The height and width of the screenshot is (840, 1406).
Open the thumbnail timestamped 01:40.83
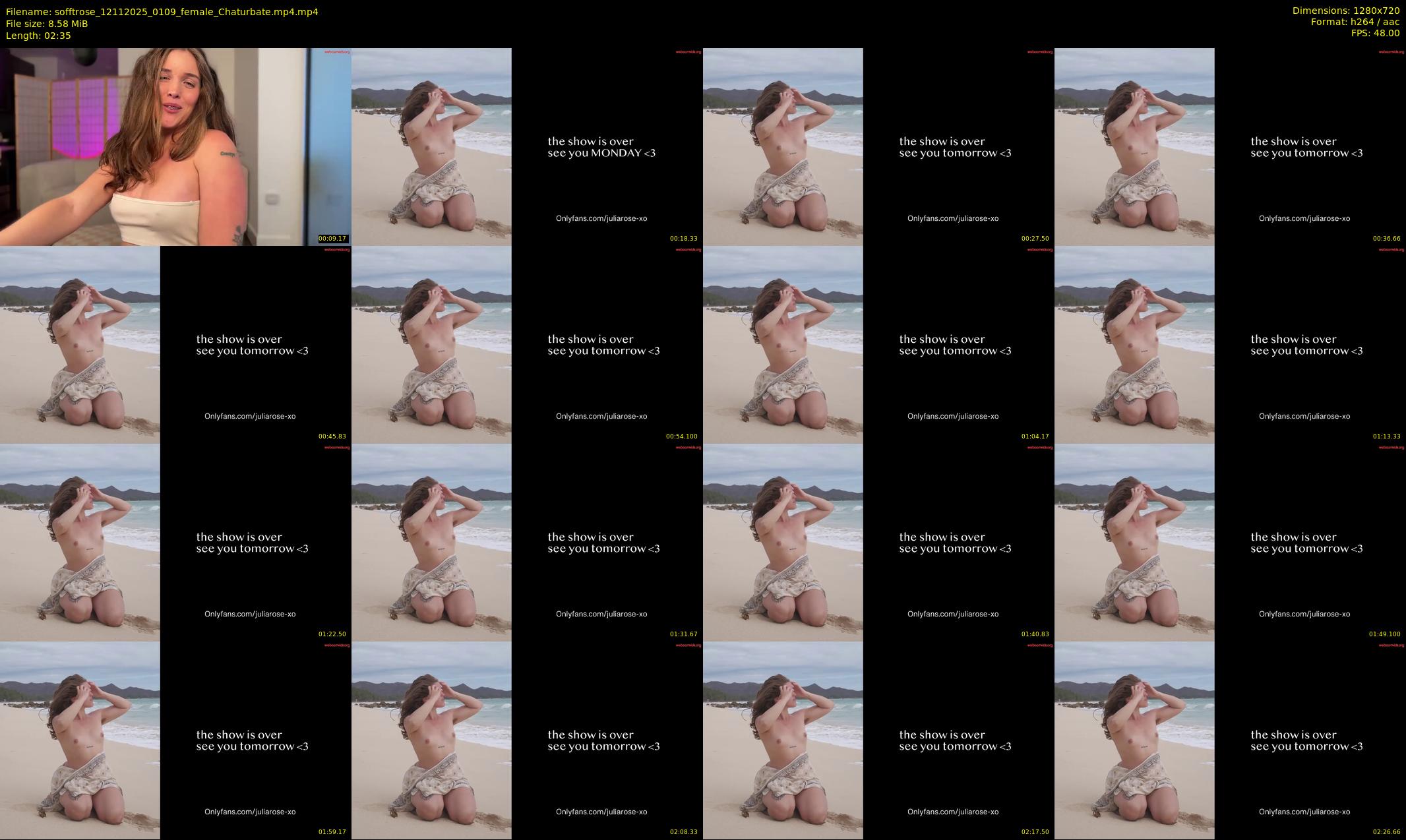(878, 542)
